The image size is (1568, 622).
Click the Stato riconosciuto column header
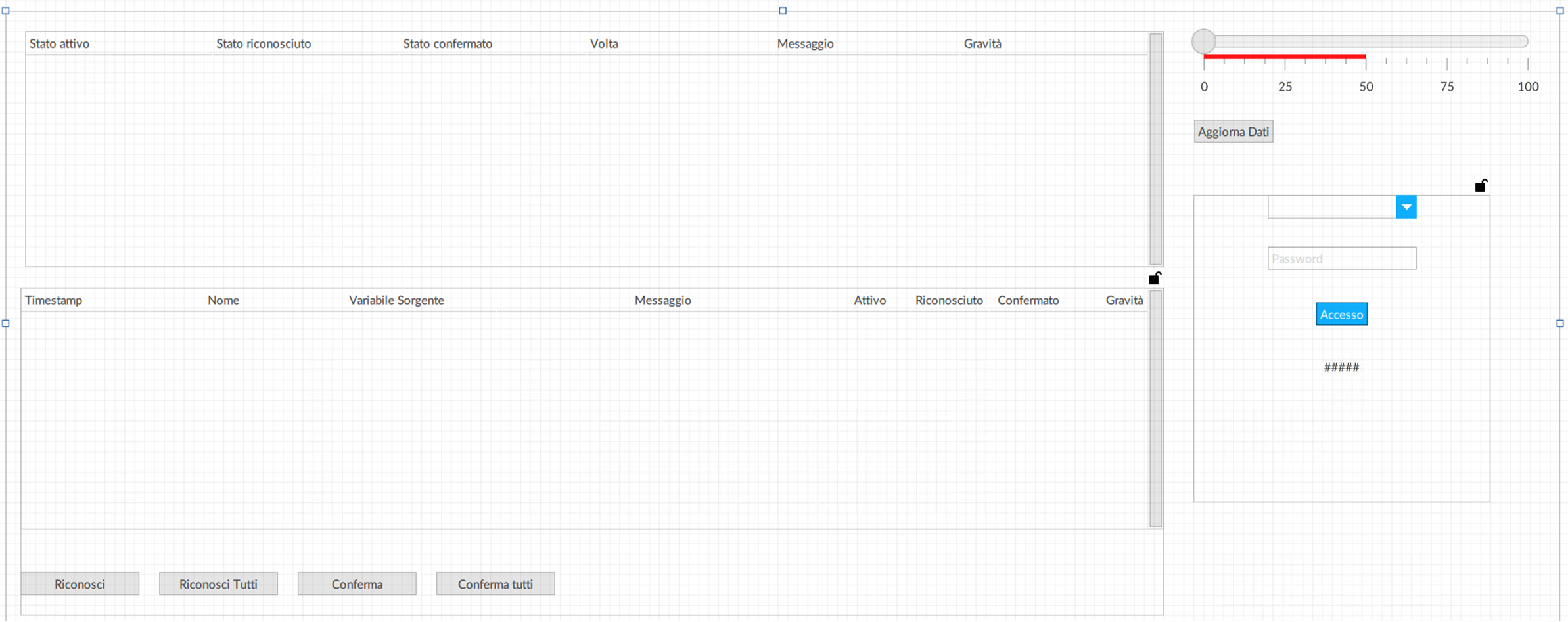[264, 44]
